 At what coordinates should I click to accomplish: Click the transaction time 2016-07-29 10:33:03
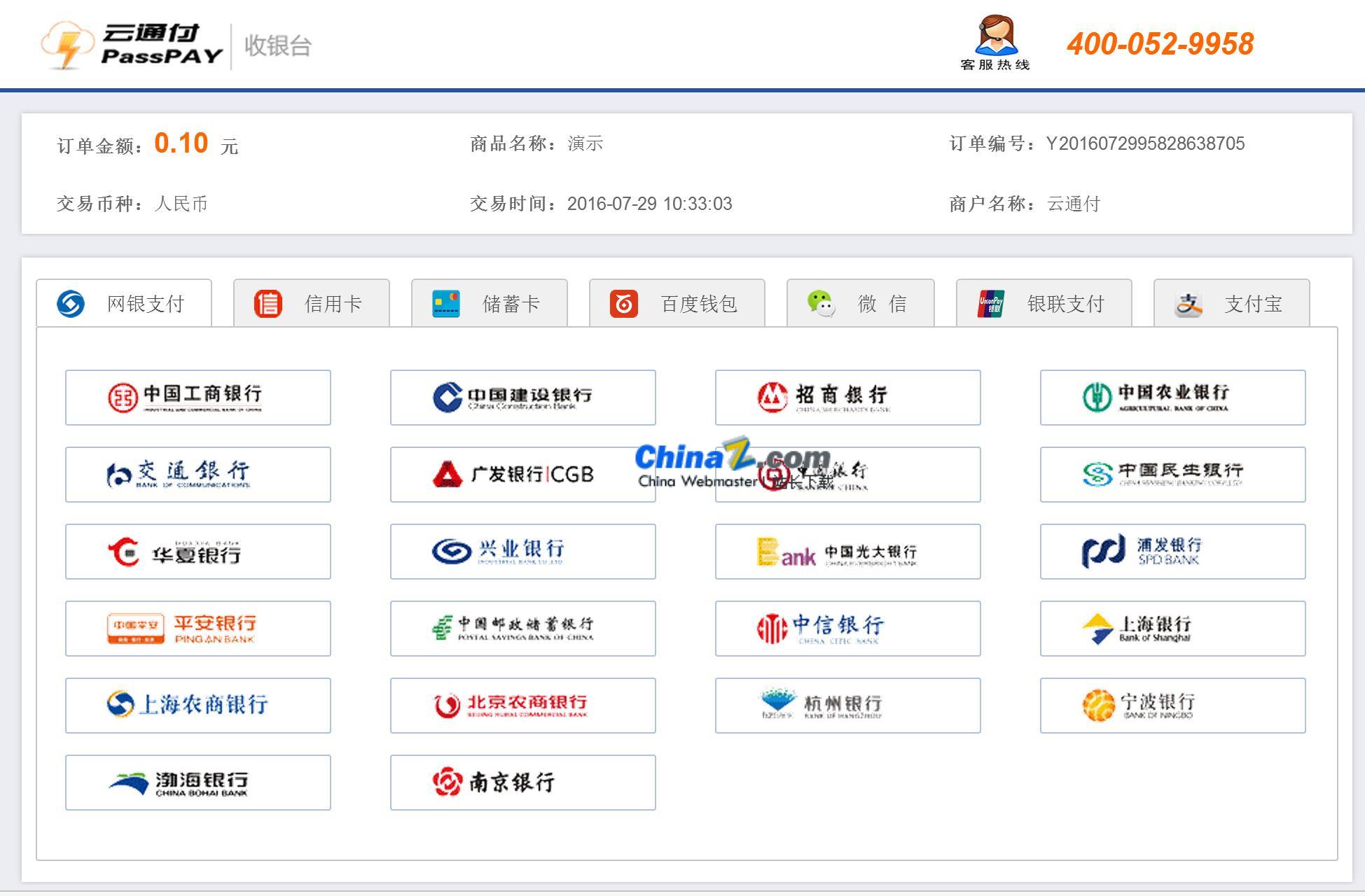tap(649, 204)
